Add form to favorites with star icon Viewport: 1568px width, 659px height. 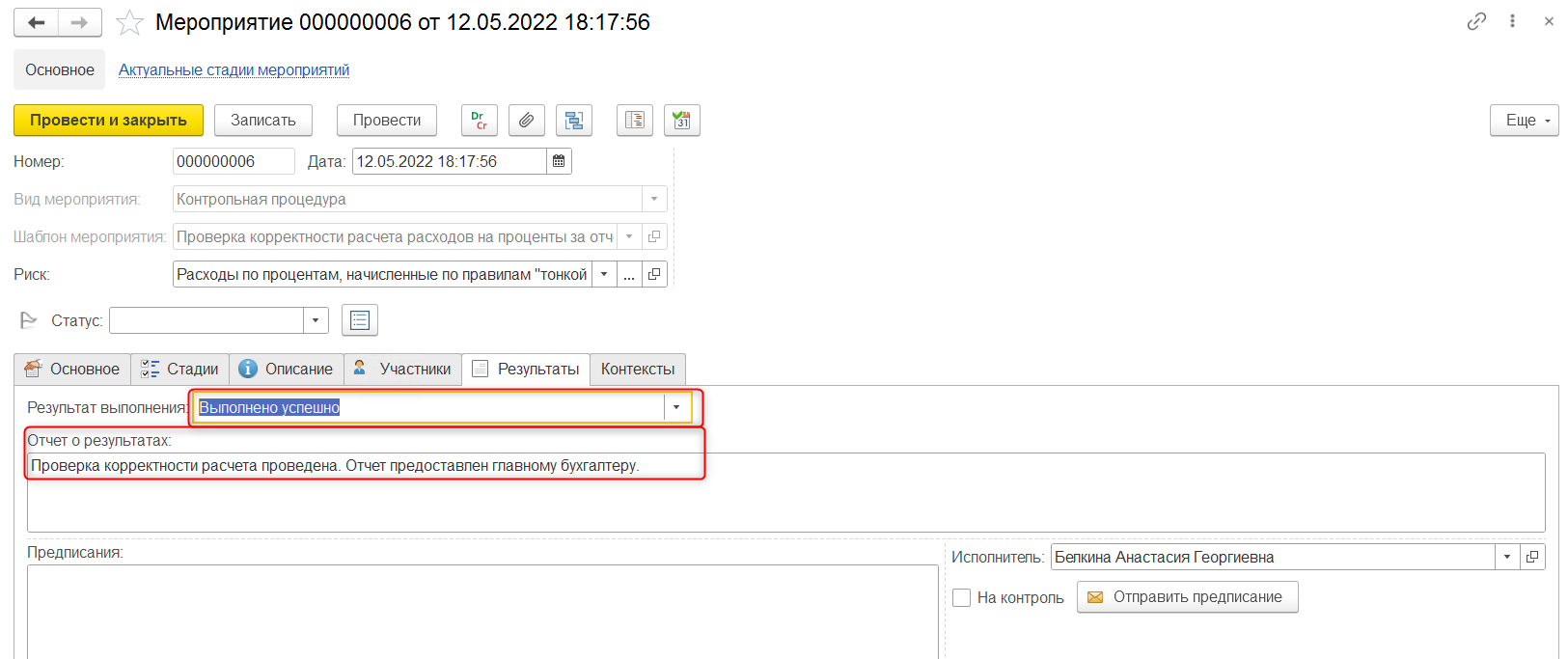pos(129,22)
